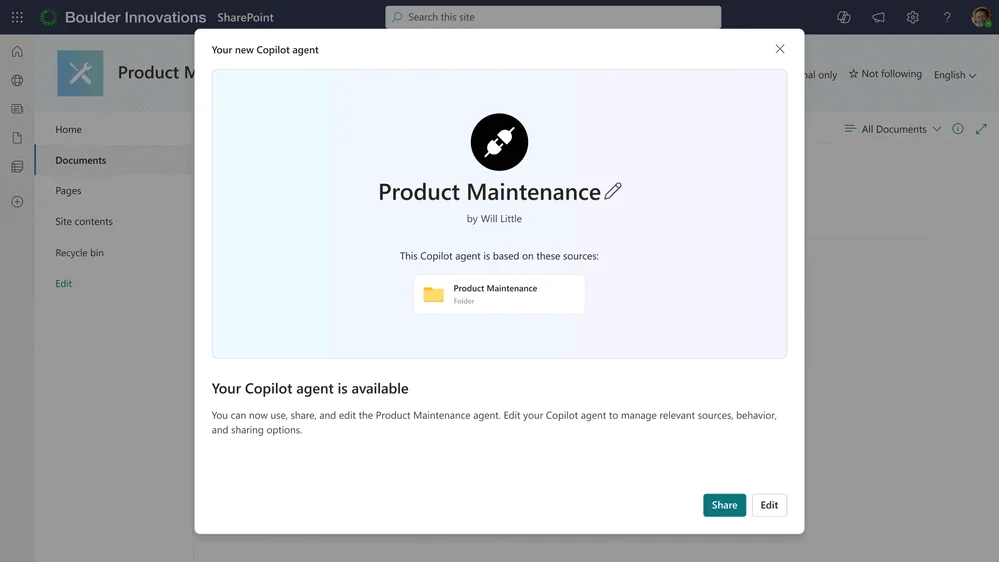This screenshot has height=562, width=999.
Task: Select Documents in site navigation
Action: pyautogui.click(x=80, y=160)
